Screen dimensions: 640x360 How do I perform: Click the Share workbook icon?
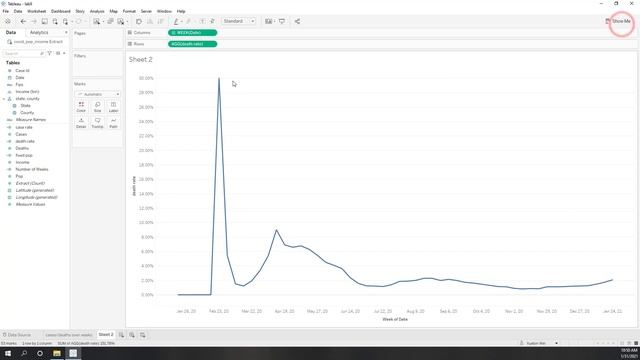(297, 21)
